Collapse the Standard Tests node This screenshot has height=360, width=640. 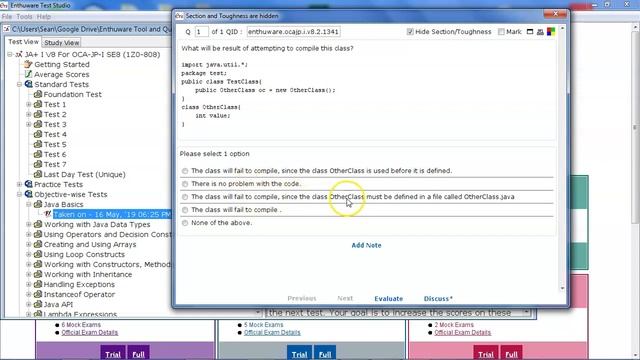[x=19, y=84]
